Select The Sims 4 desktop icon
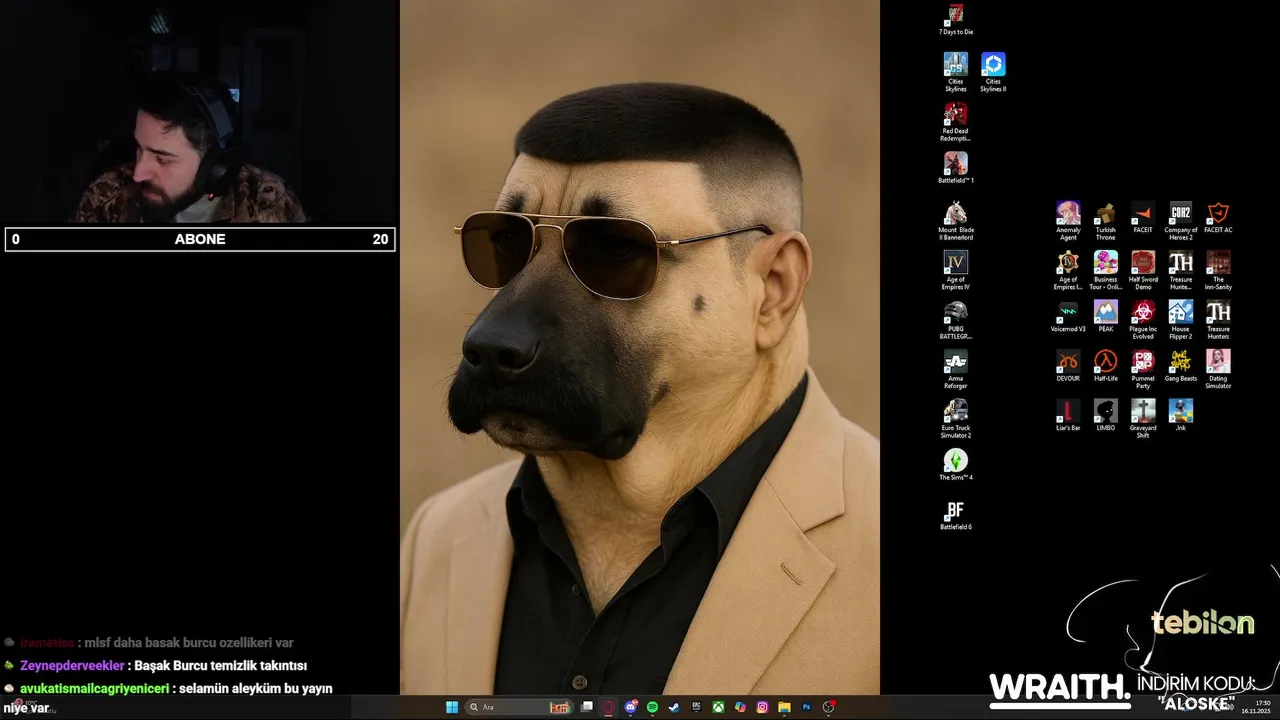 [956, 464]
